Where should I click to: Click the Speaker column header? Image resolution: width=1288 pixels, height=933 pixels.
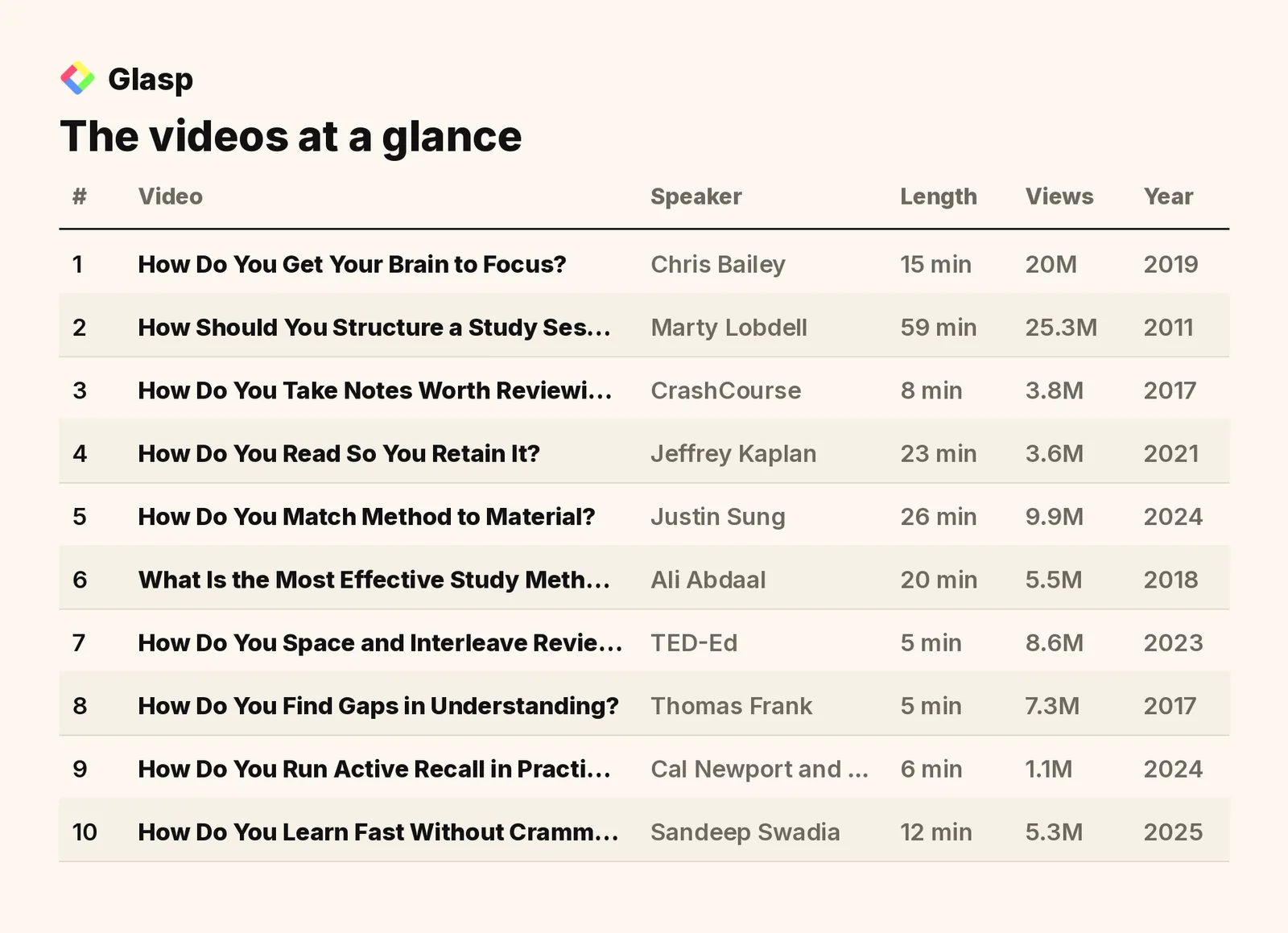(696, 196)
